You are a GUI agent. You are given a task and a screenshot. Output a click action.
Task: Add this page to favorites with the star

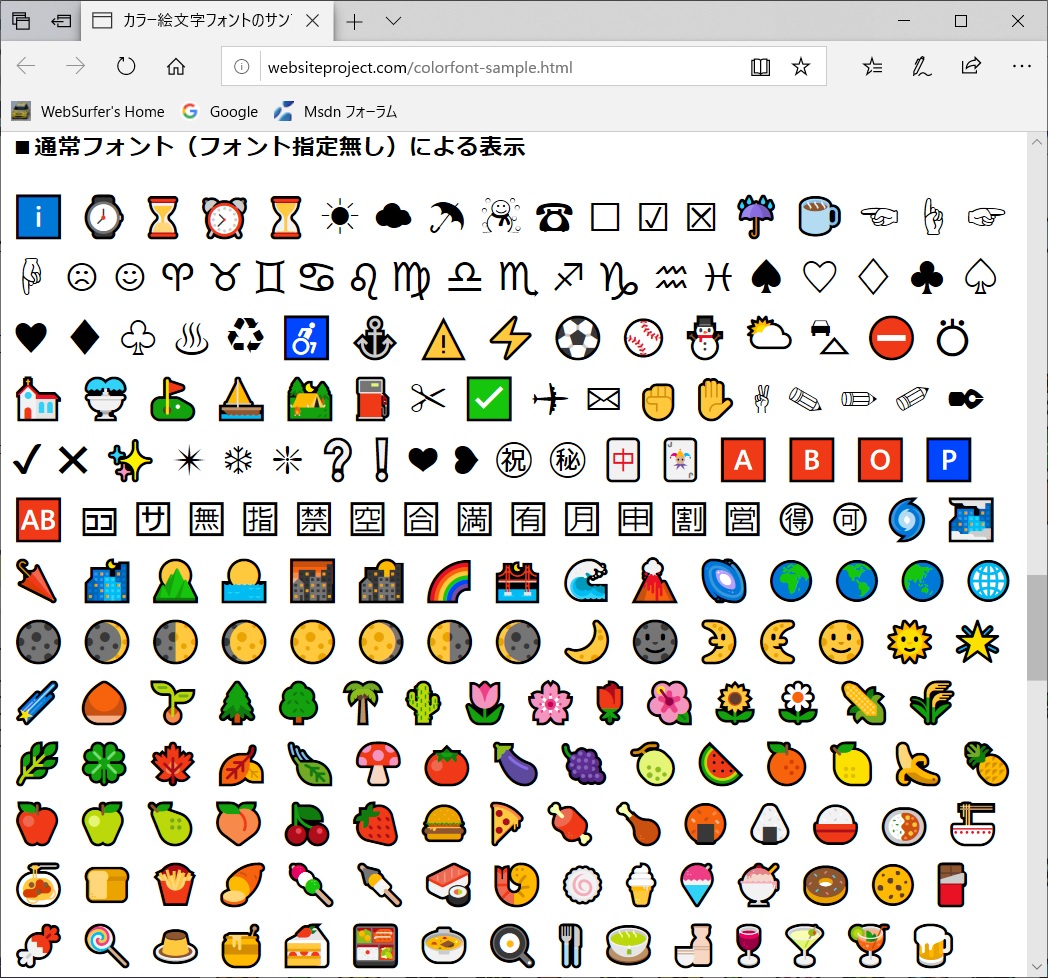[x=801, y=66]
